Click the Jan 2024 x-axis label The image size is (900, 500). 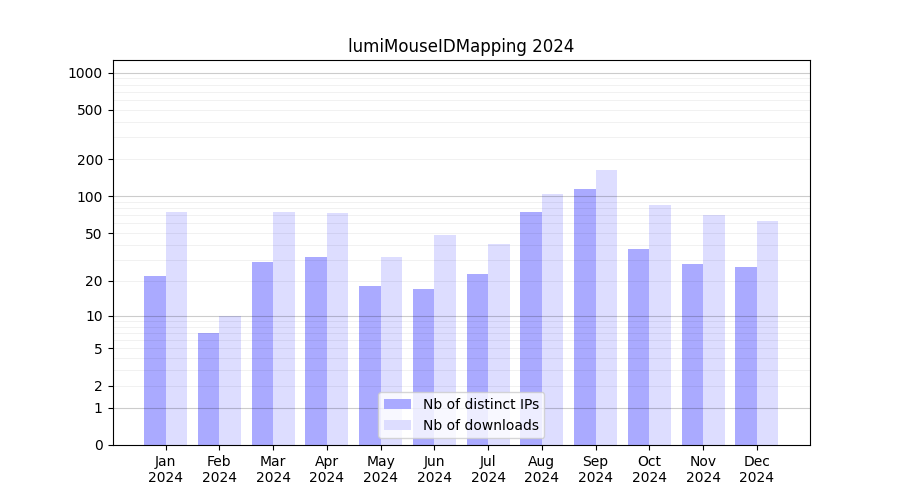(x=166, y=469)
